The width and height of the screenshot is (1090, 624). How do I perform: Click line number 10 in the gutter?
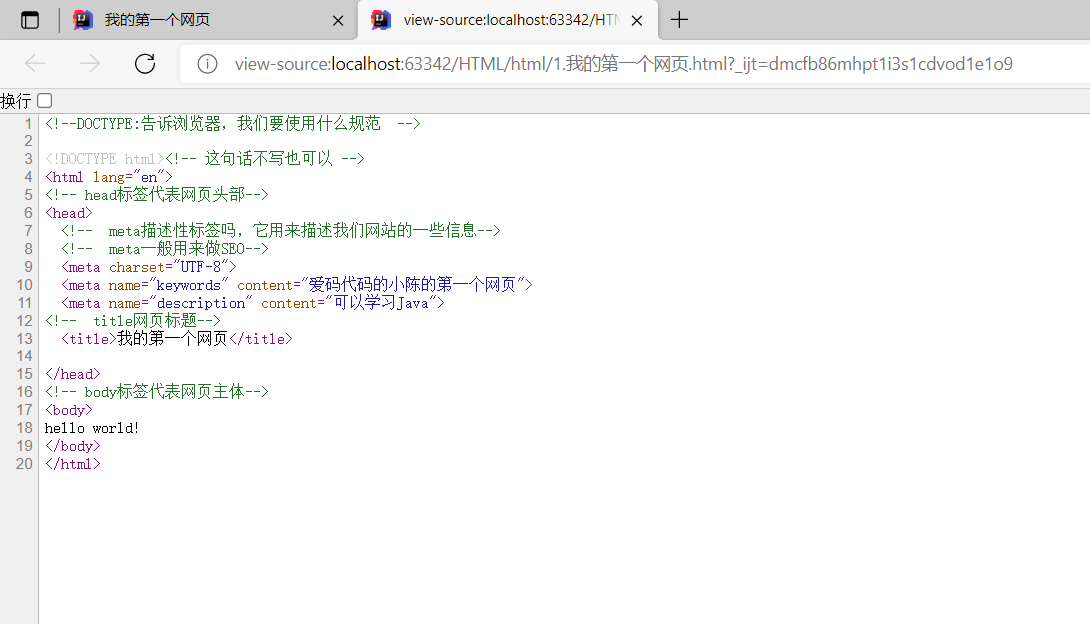(x=24, y=284)
